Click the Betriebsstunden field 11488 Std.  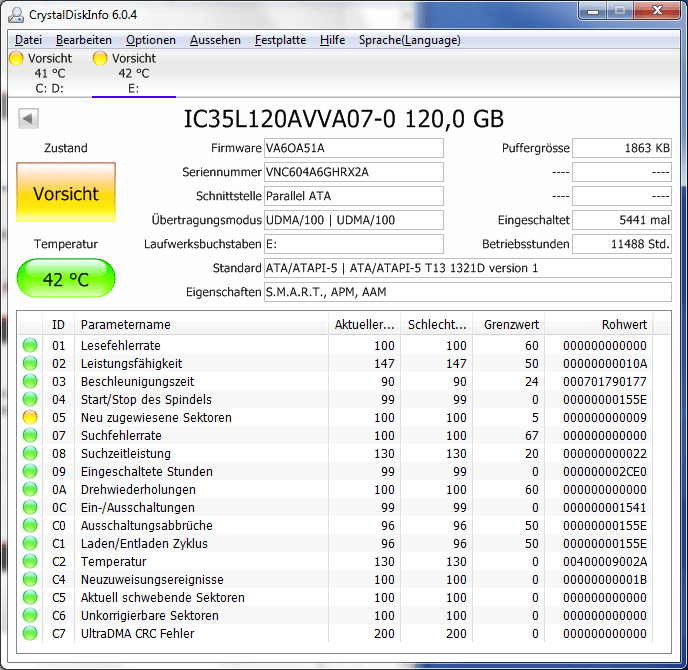622,244
